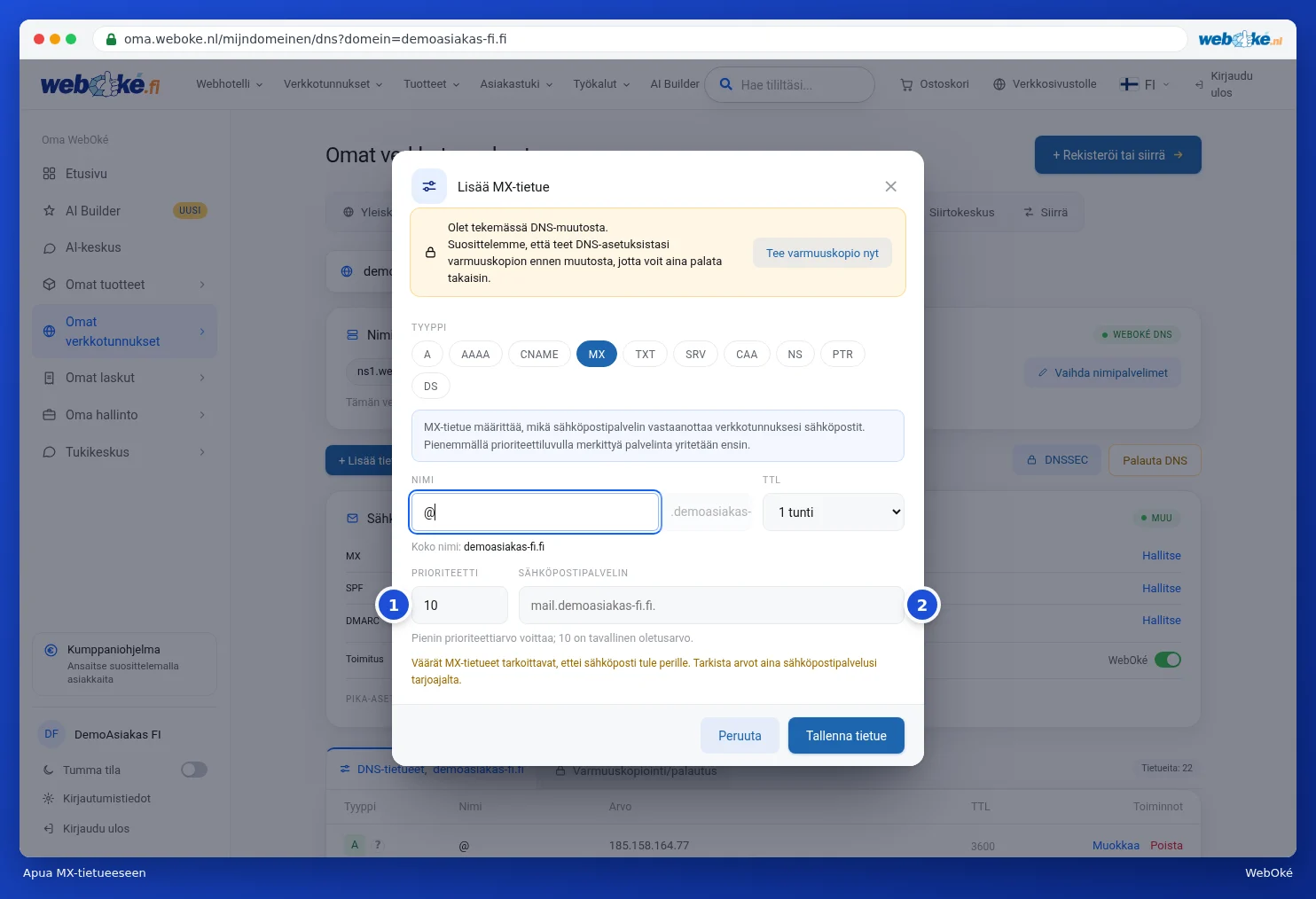The image size is (1316, 899).
Task: Open the TTL dropdown showing 1 tunti
Action: [834, 512]
